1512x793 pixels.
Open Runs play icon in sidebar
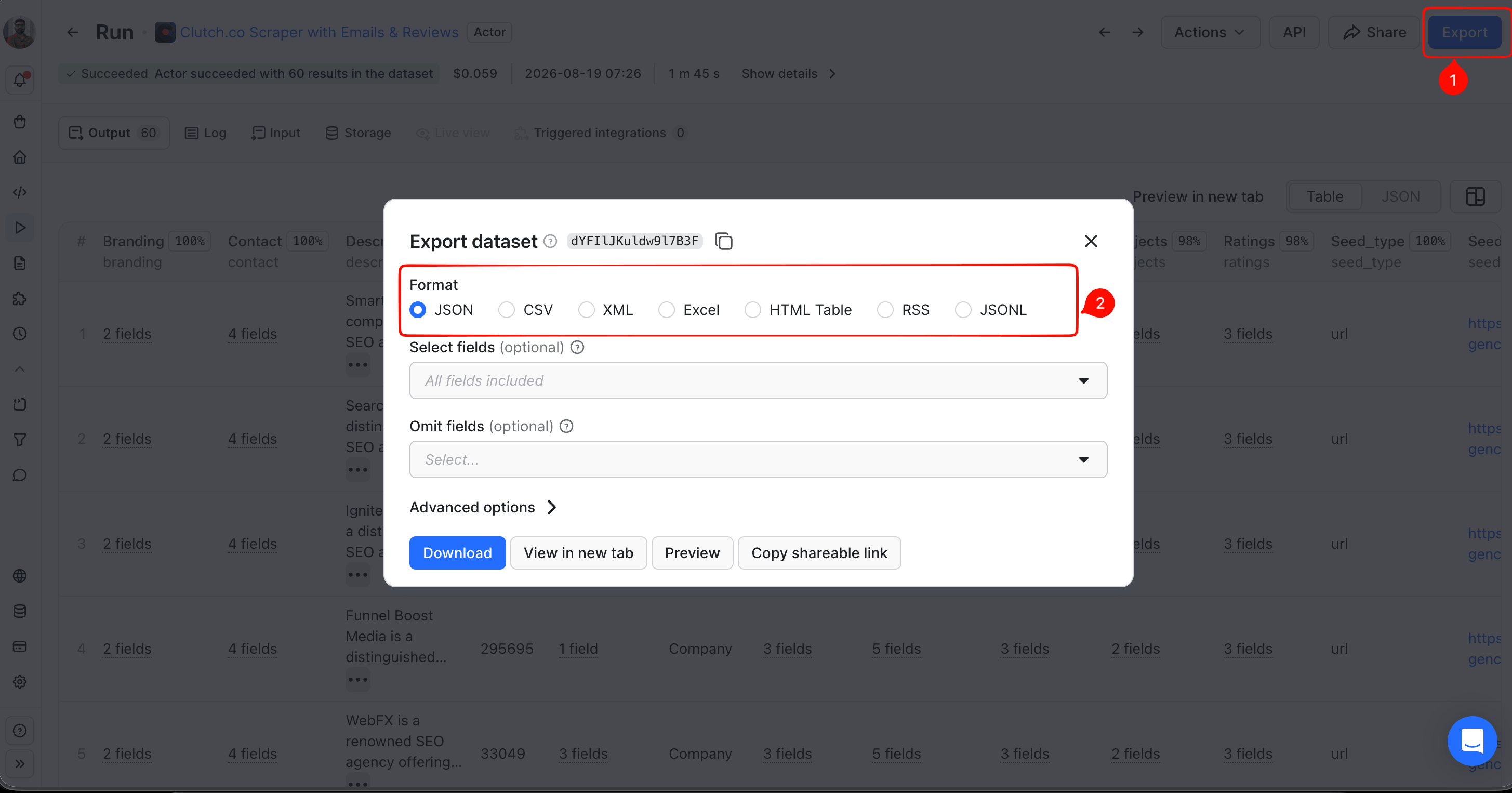[x=19, y=227]
